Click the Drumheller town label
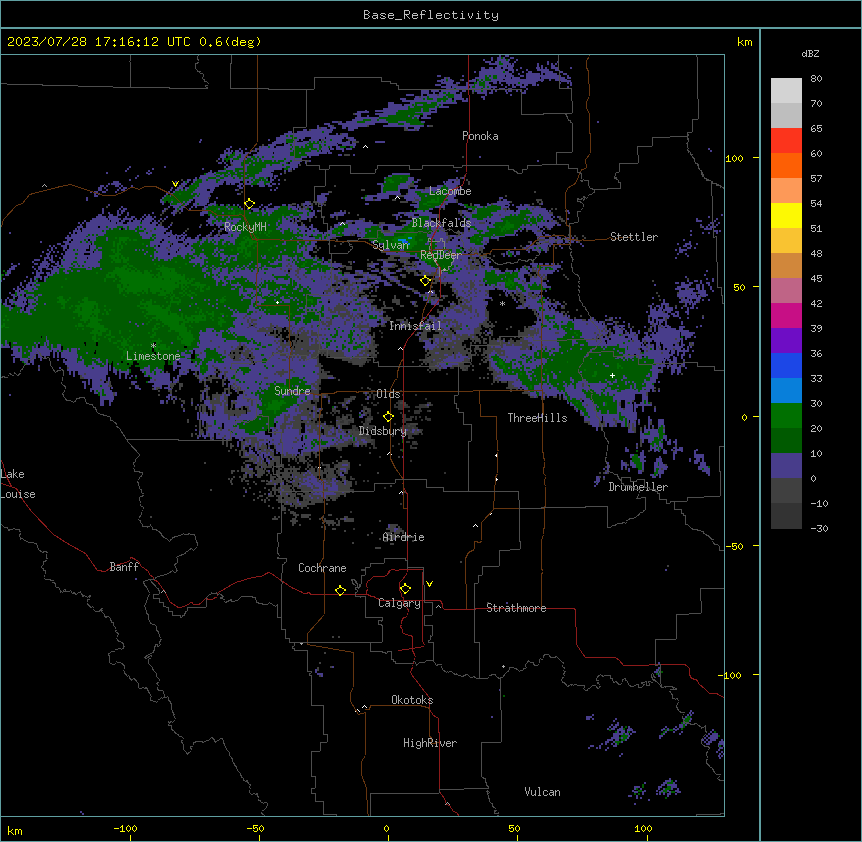The image size is (862, 842). (638, 487)
